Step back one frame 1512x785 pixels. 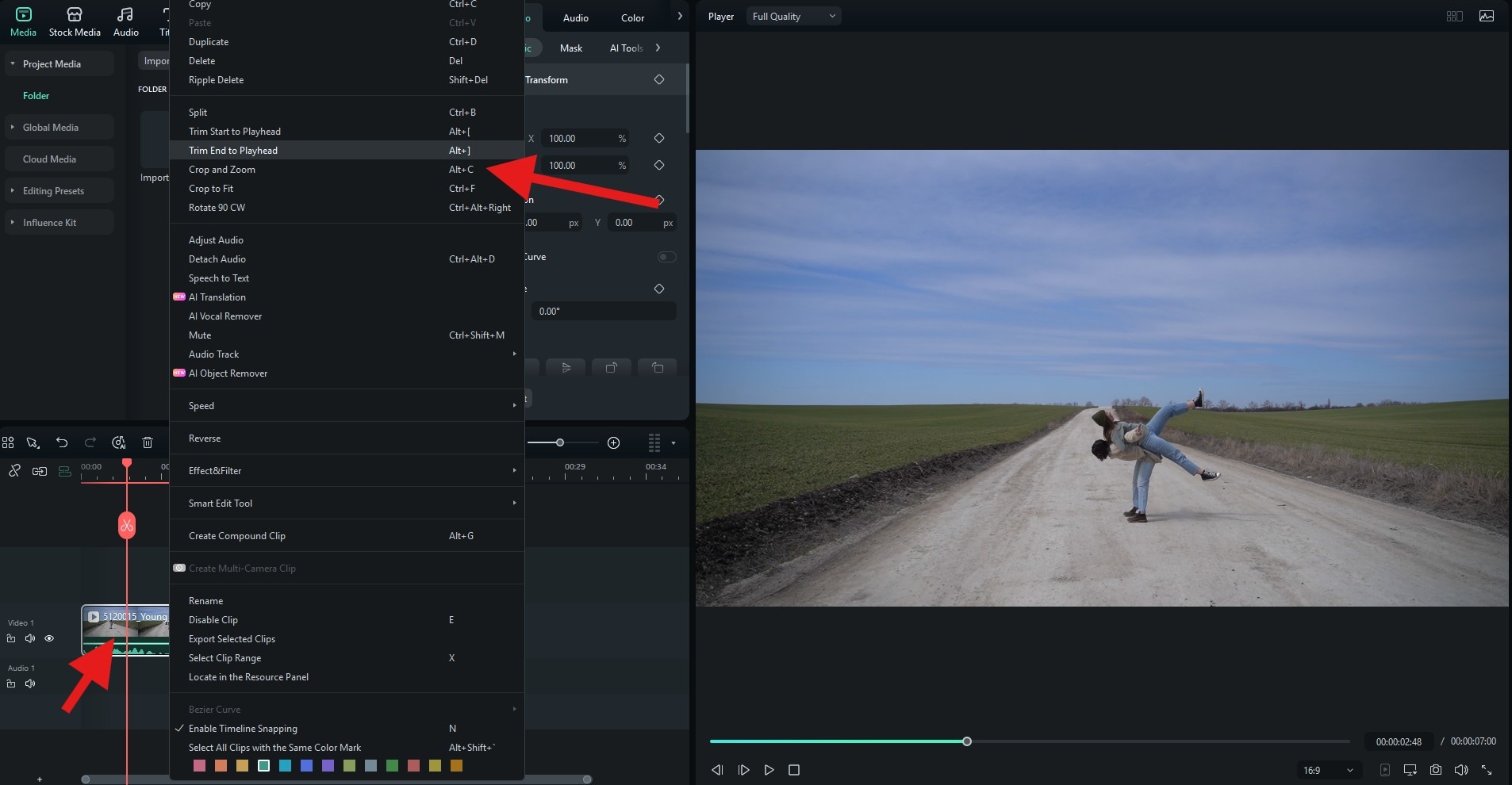click(717, 770)
